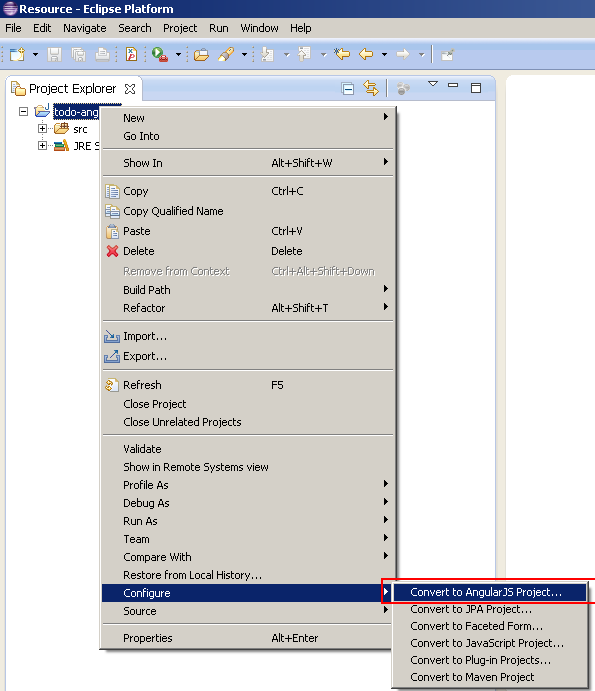Open the New submenu in context menu

[x=247, y=118]
